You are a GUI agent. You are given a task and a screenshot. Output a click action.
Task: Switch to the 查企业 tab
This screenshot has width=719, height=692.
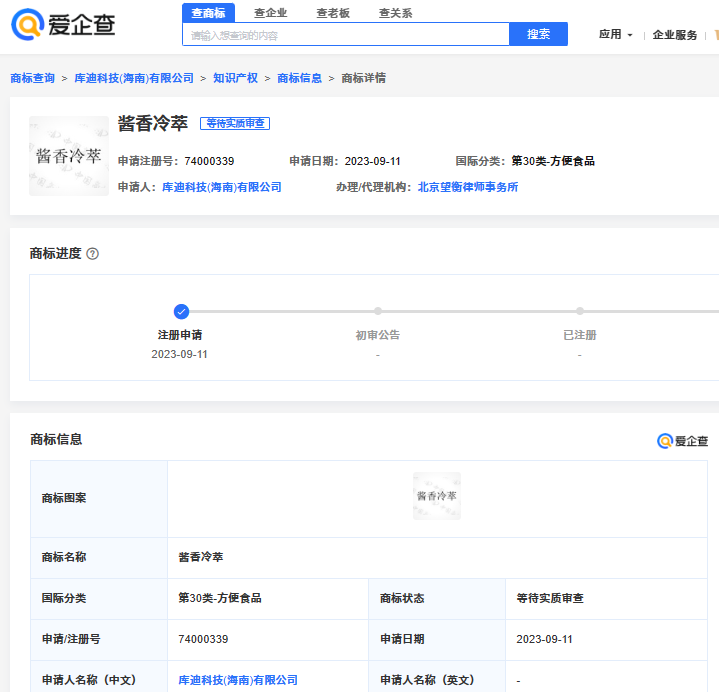[x=271, y=13]
